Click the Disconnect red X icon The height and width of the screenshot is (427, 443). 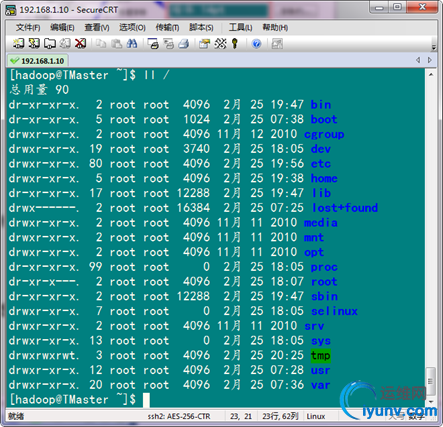tap(80, 43)
